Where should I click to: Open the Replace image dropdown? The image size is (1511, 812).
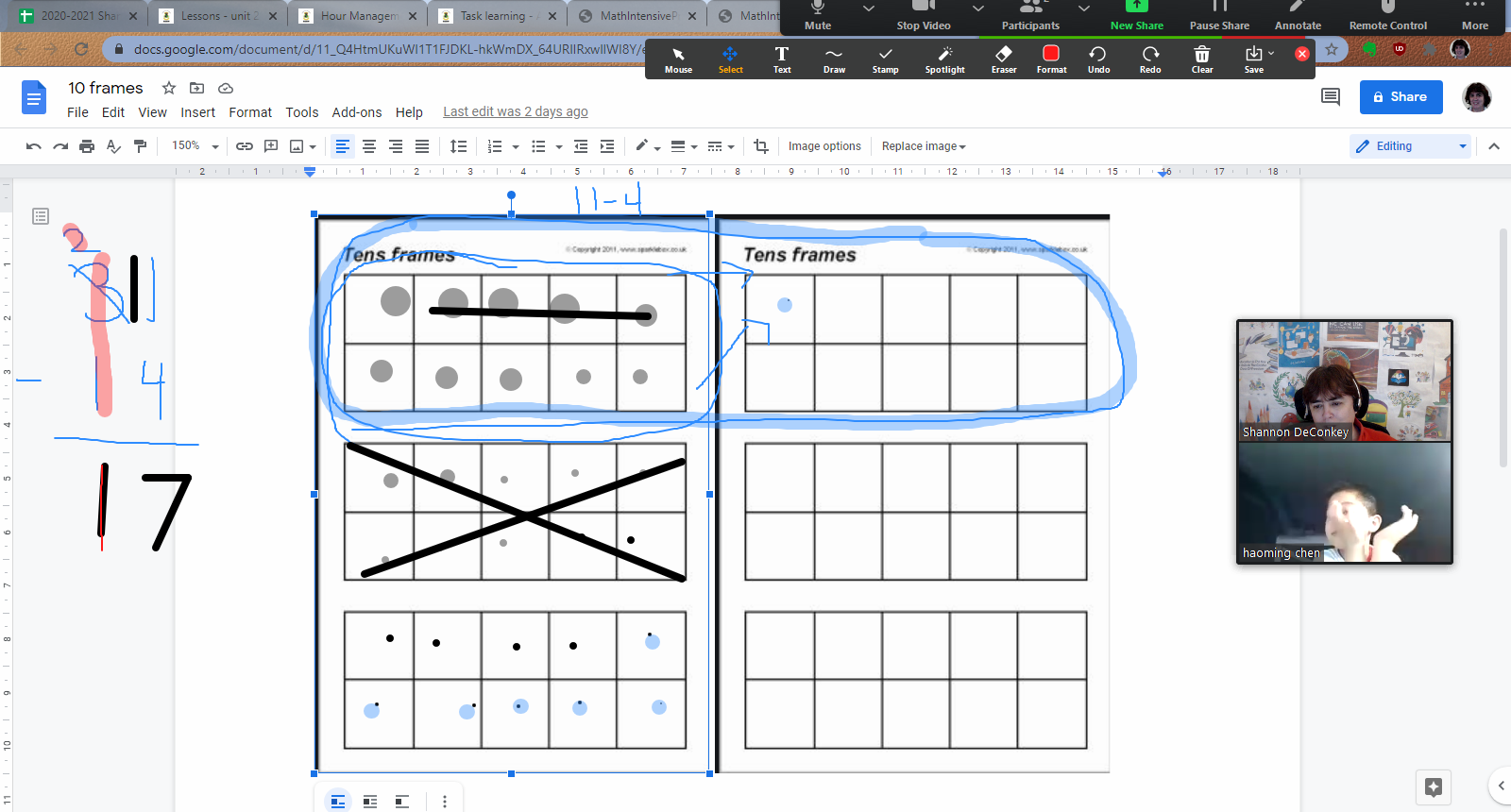click(x=924, y=146)
